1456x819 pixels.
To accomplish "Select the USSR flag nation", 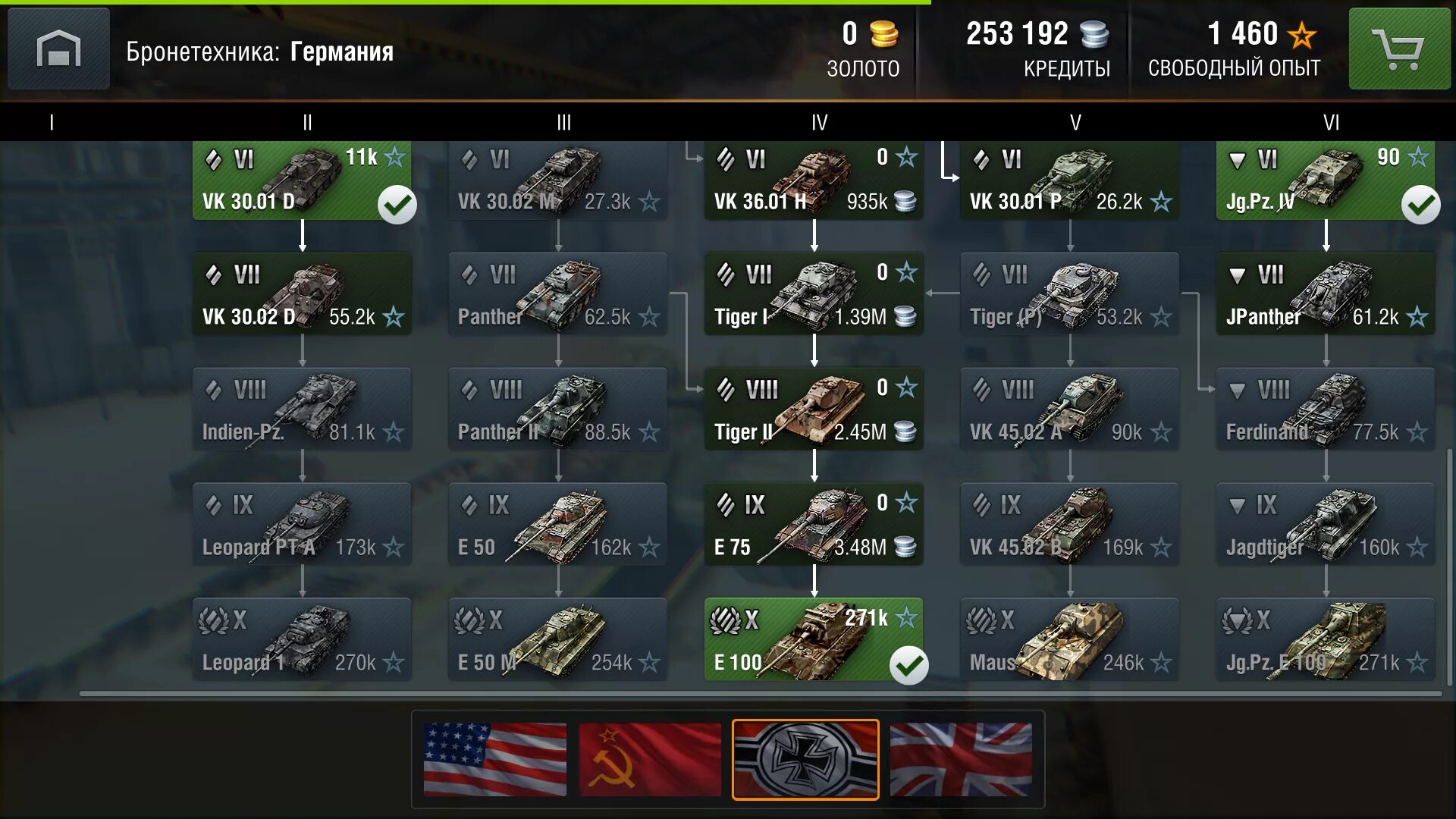I will point(650,759).
